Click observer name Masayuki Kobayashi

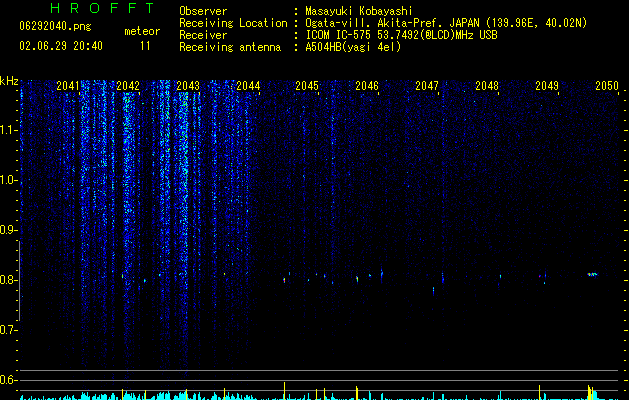(x=359, y=11)
